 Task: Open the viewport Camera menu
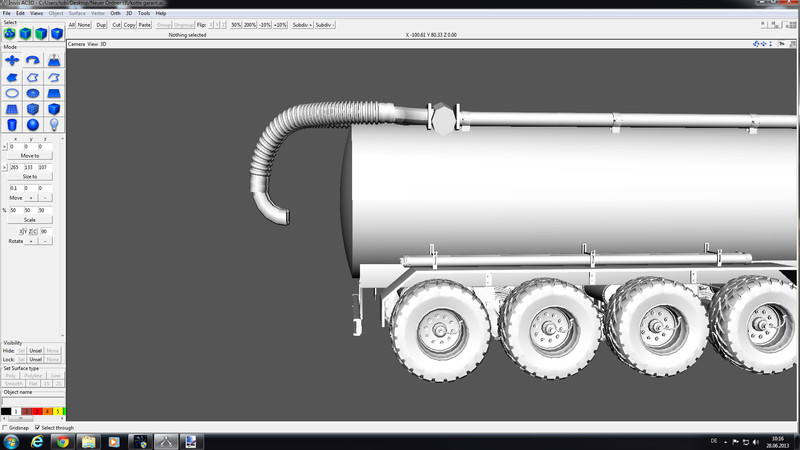coord(76,44)
